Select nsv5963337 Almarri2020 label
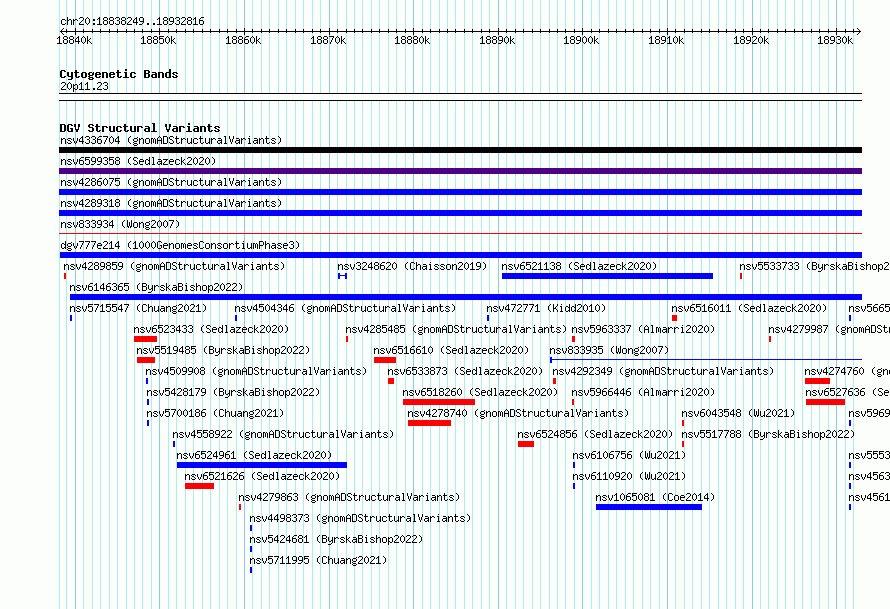Screen dimensions: 890x609 click(x=643, y=329)
